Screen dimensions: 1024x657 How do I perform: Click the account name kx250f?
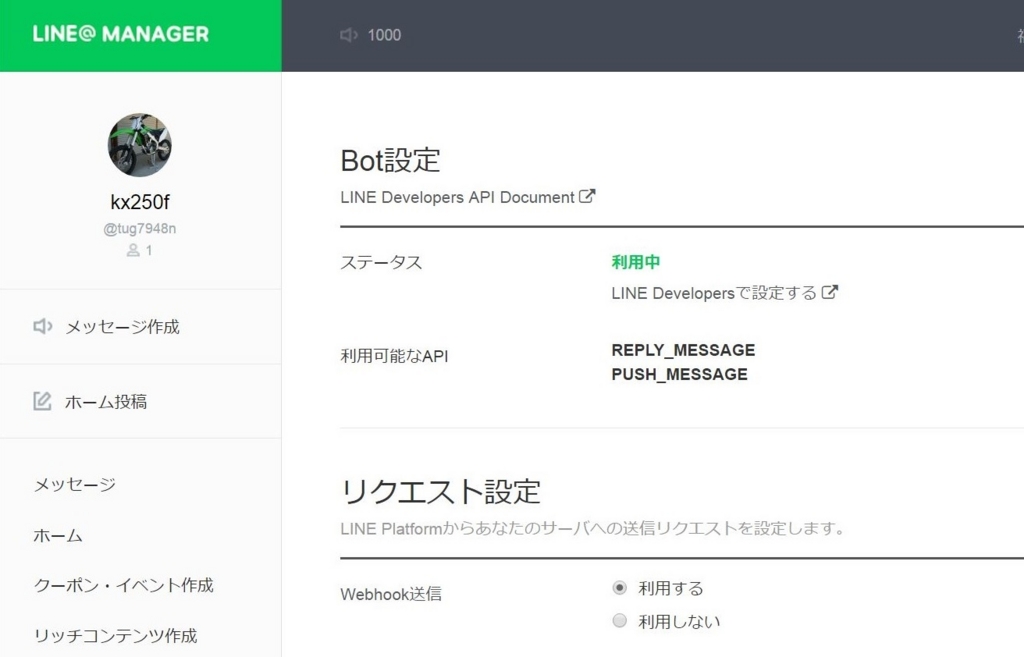(140, 202)
